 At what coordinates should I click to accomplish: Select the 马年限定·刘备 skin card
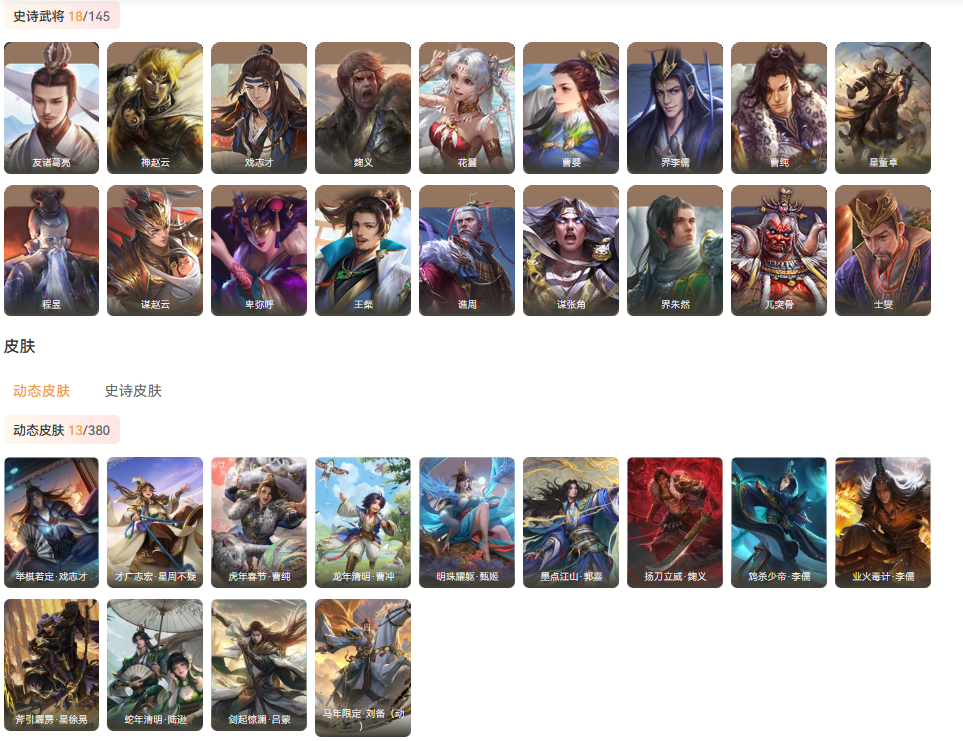pyautogui.click(x=363, y=668)
